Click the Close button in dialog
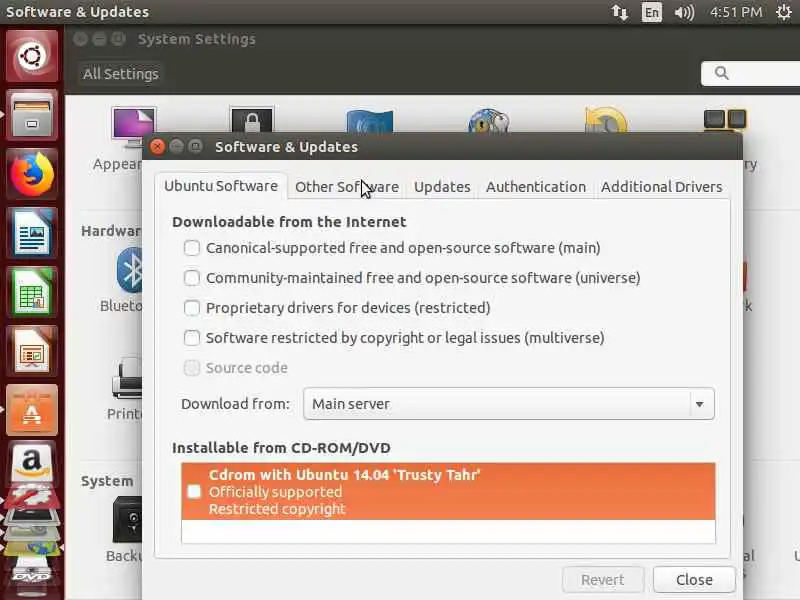The image size is (800, 600). [x=694, y=580]
